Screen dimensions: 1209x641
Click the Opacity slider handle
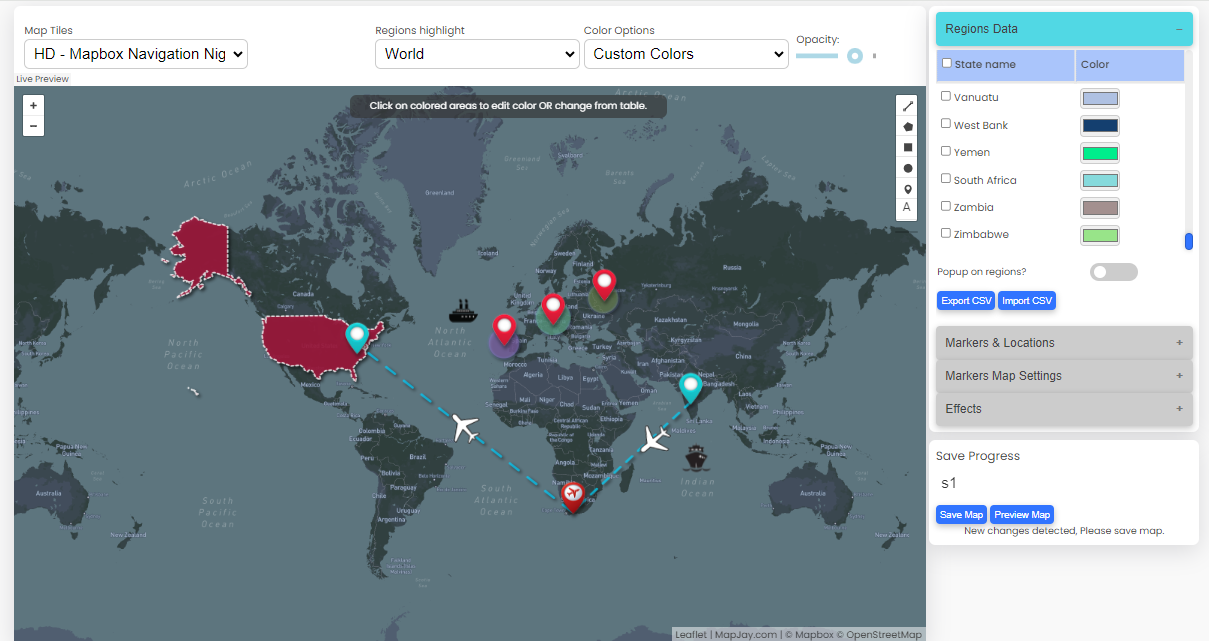(854, 56)
